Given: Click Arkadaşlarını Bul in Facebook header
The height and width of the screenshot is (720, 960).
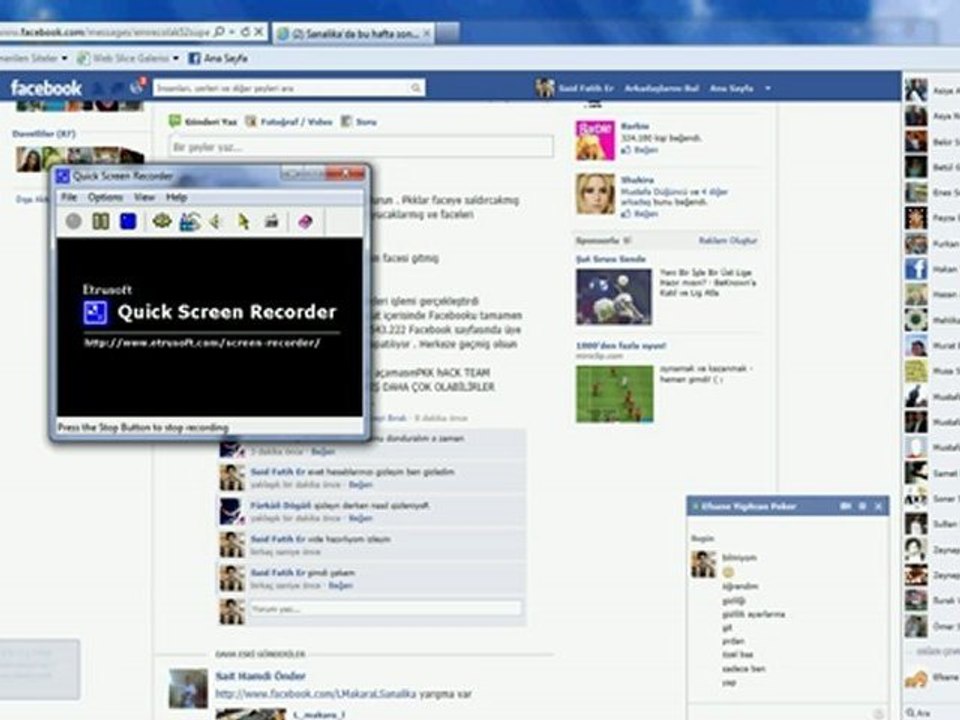Looking at the screenshot, I should tap(661, 88).
